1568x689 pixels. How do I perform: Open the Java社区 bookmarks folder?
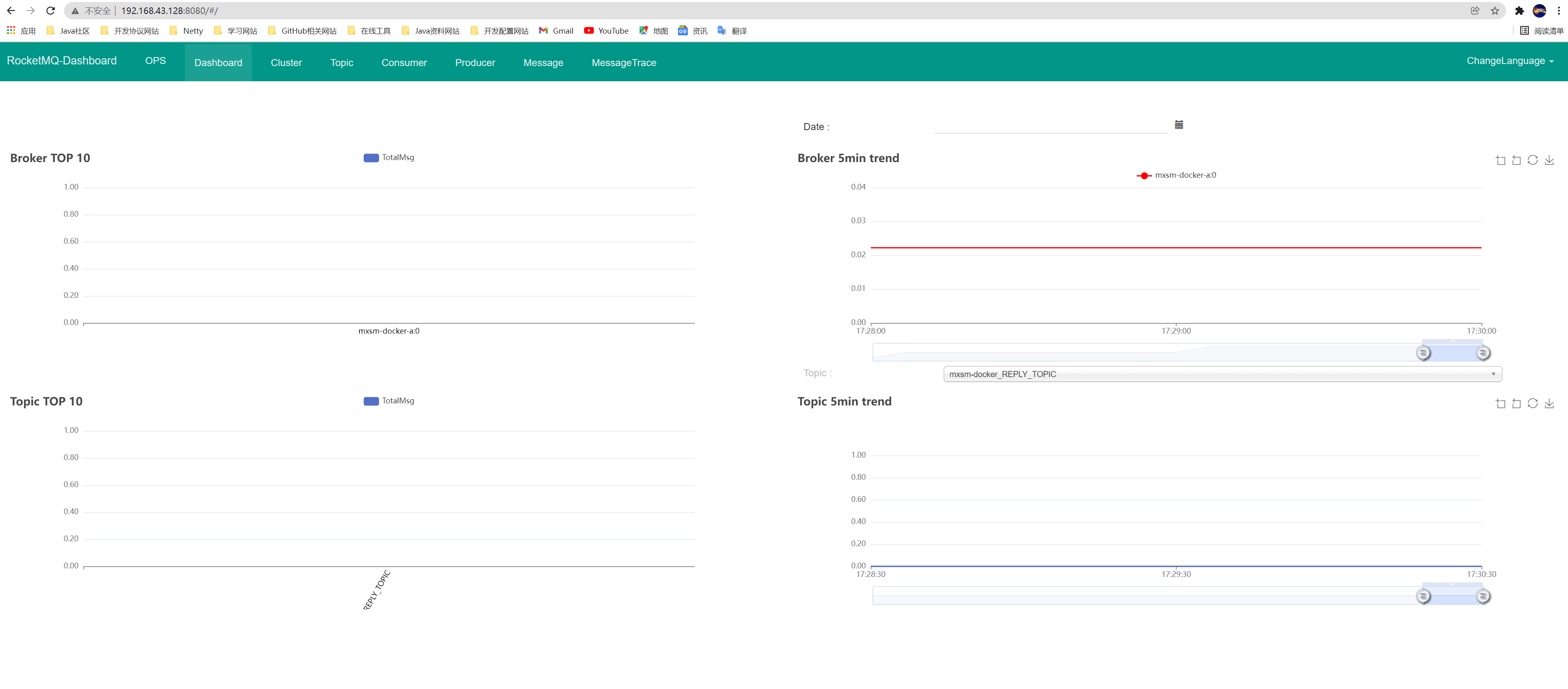pos(68,31)
